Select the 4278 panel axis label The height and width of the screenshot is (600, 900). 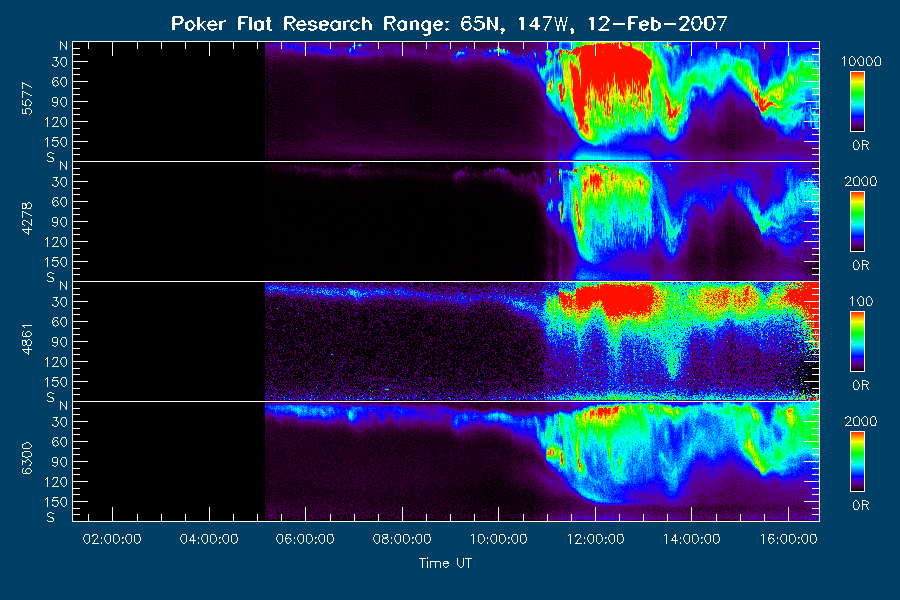pos(27,219)
